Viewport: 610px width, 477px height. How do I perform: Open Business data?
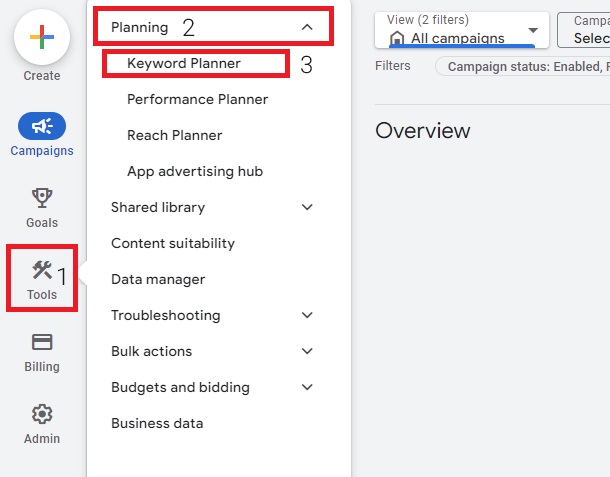(157, 423)
